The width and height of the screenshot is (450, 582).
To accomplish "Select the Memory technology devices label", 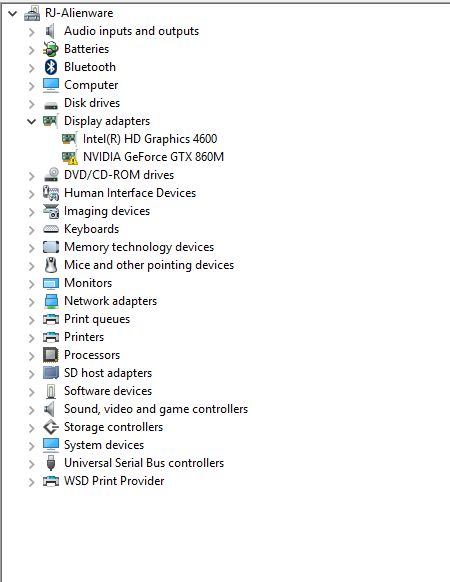I will point(139,247).
